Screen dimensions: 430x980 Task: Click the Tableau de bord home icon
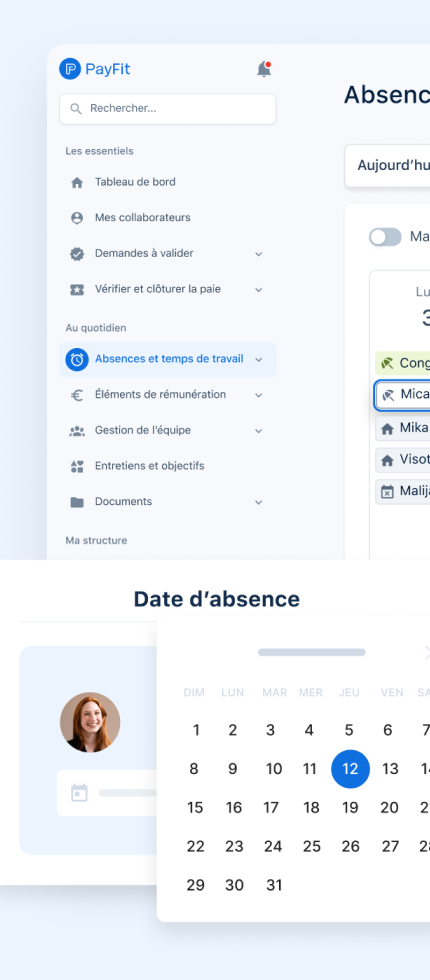[77, 182]
